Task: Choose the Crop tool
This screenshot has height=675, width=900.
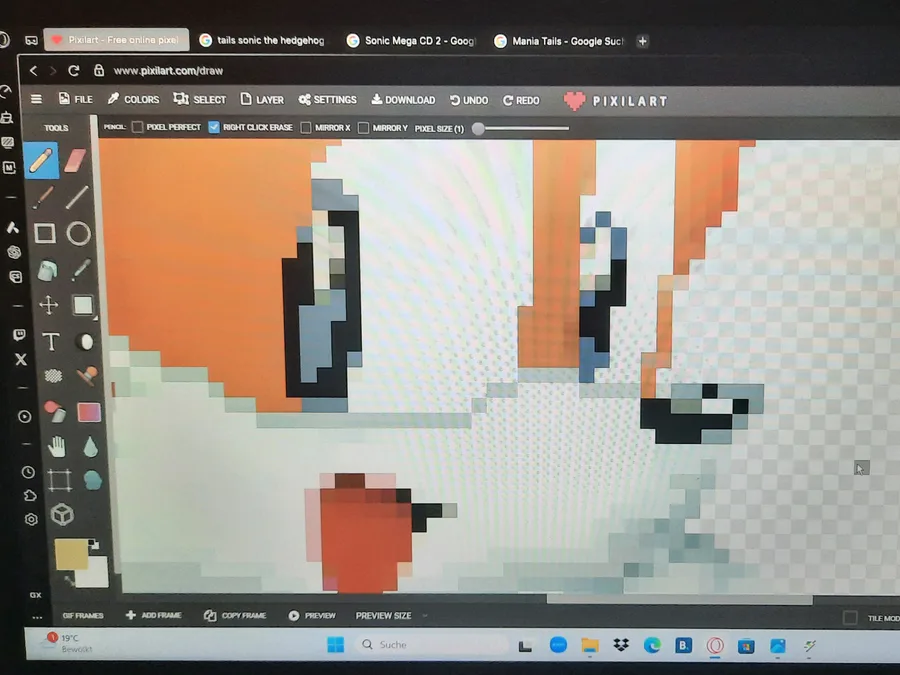Action: [59, 480]
